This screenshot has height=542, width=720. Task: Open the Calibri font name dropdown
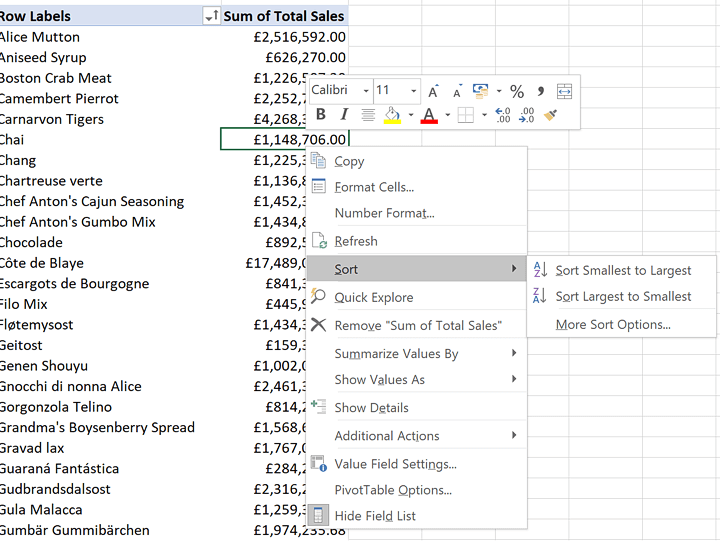[x=366, y=91]
